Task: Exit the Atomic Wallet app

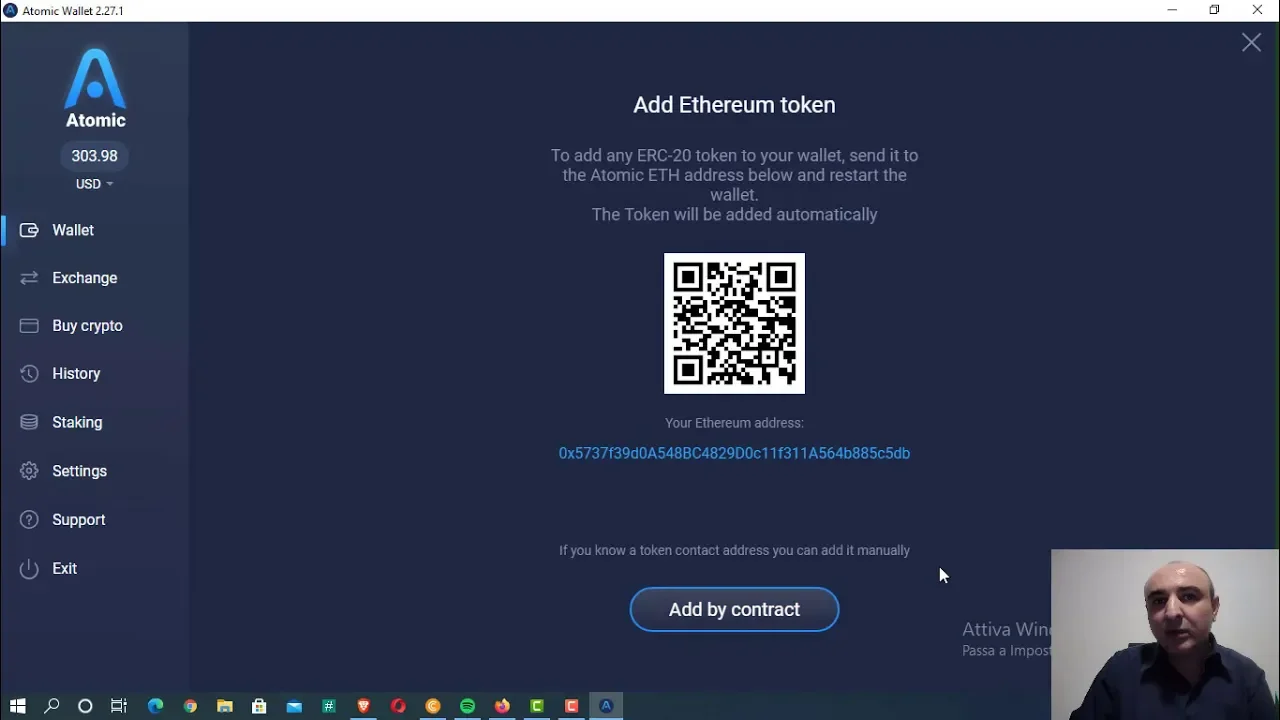Action: 65,569
